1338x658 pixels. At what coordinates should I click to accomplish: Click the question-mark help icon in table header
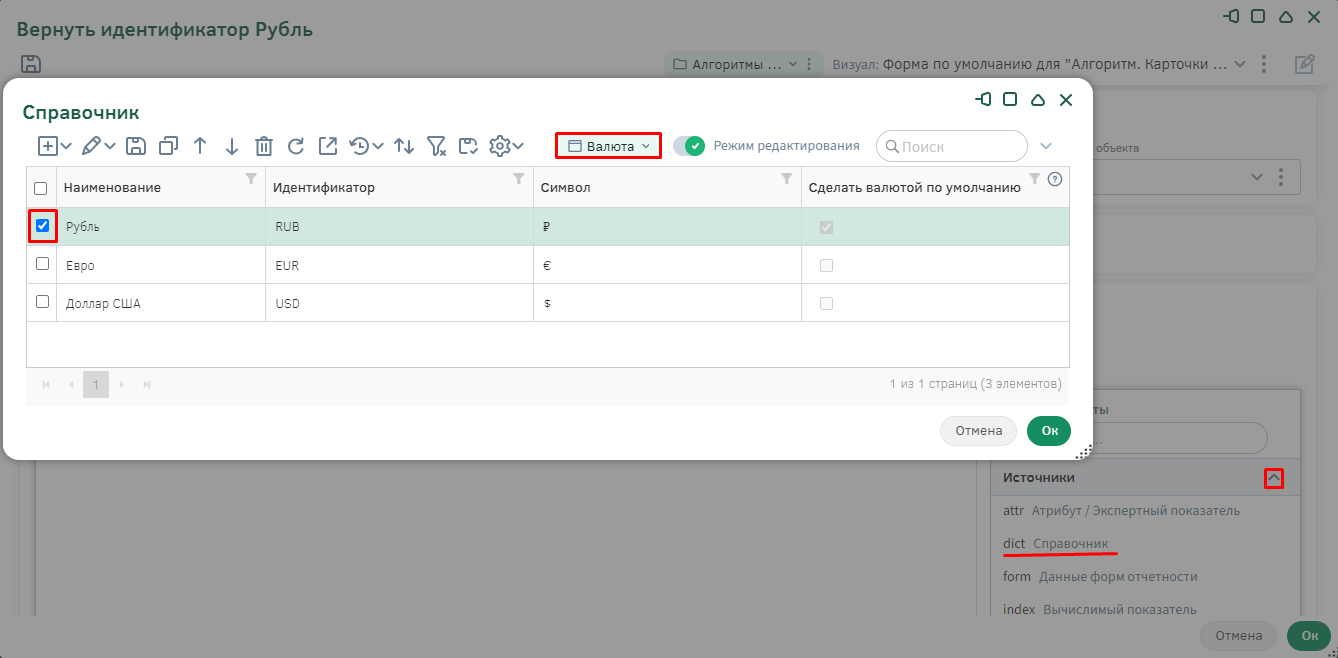tap(1054, 180)
